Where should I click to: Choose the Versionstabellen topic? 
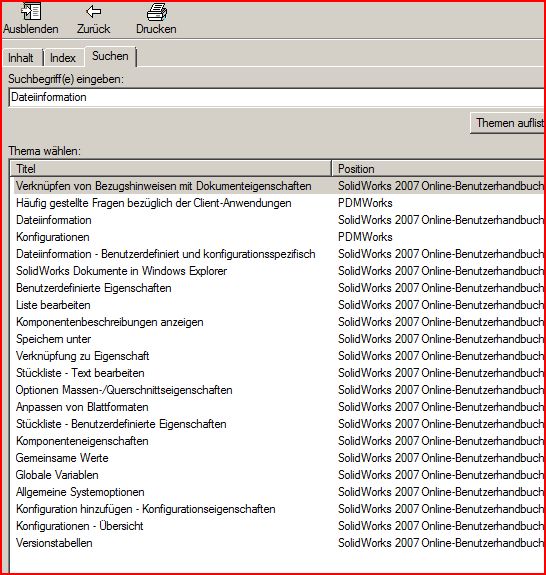point(54,543)
